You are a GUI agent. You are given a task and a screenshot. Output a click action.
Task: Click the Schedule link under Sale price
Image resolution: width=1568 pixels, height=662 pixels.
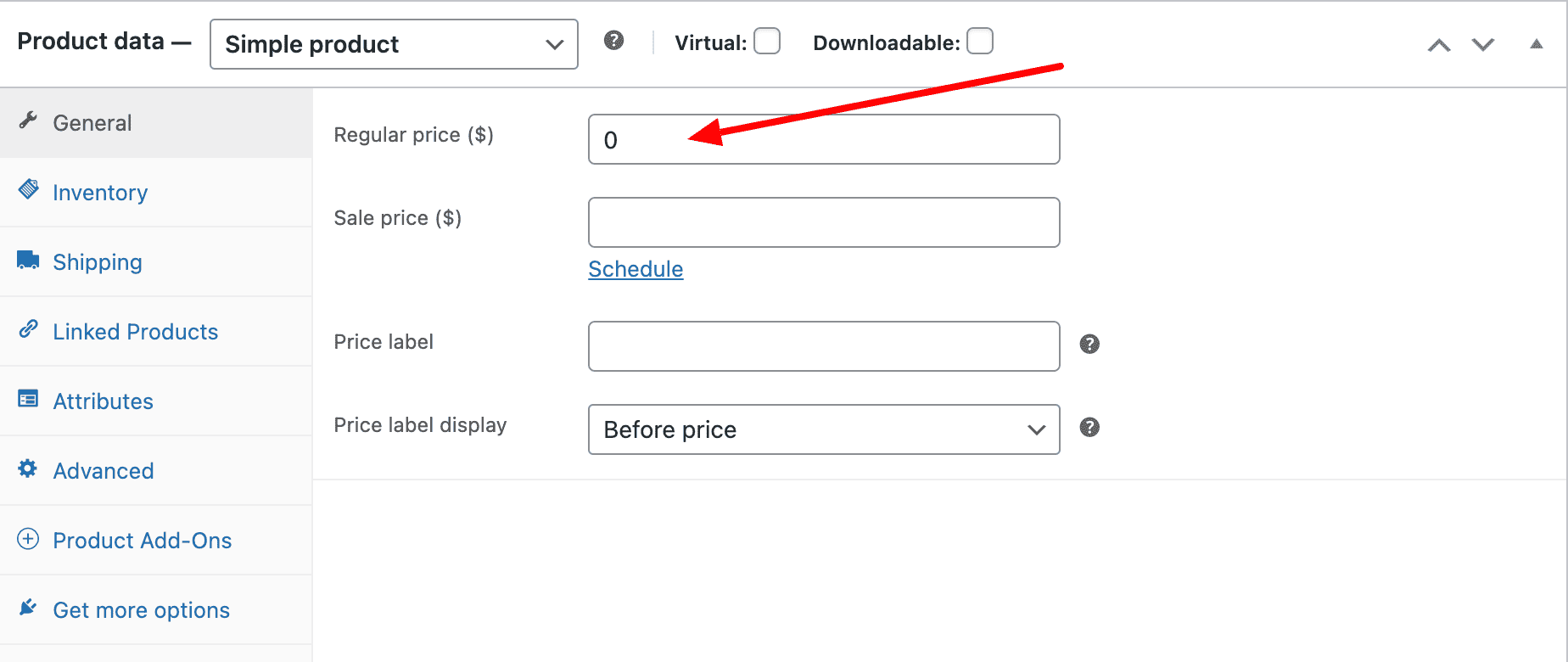636,269
